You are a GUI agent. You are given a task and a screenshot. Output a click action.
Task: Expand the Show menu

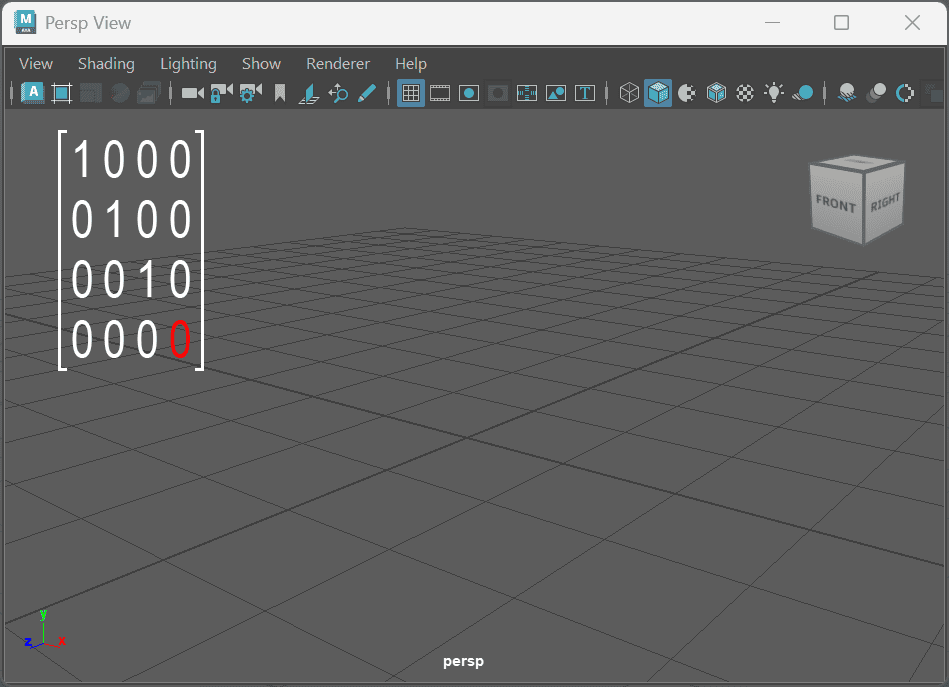coord(261,63)
